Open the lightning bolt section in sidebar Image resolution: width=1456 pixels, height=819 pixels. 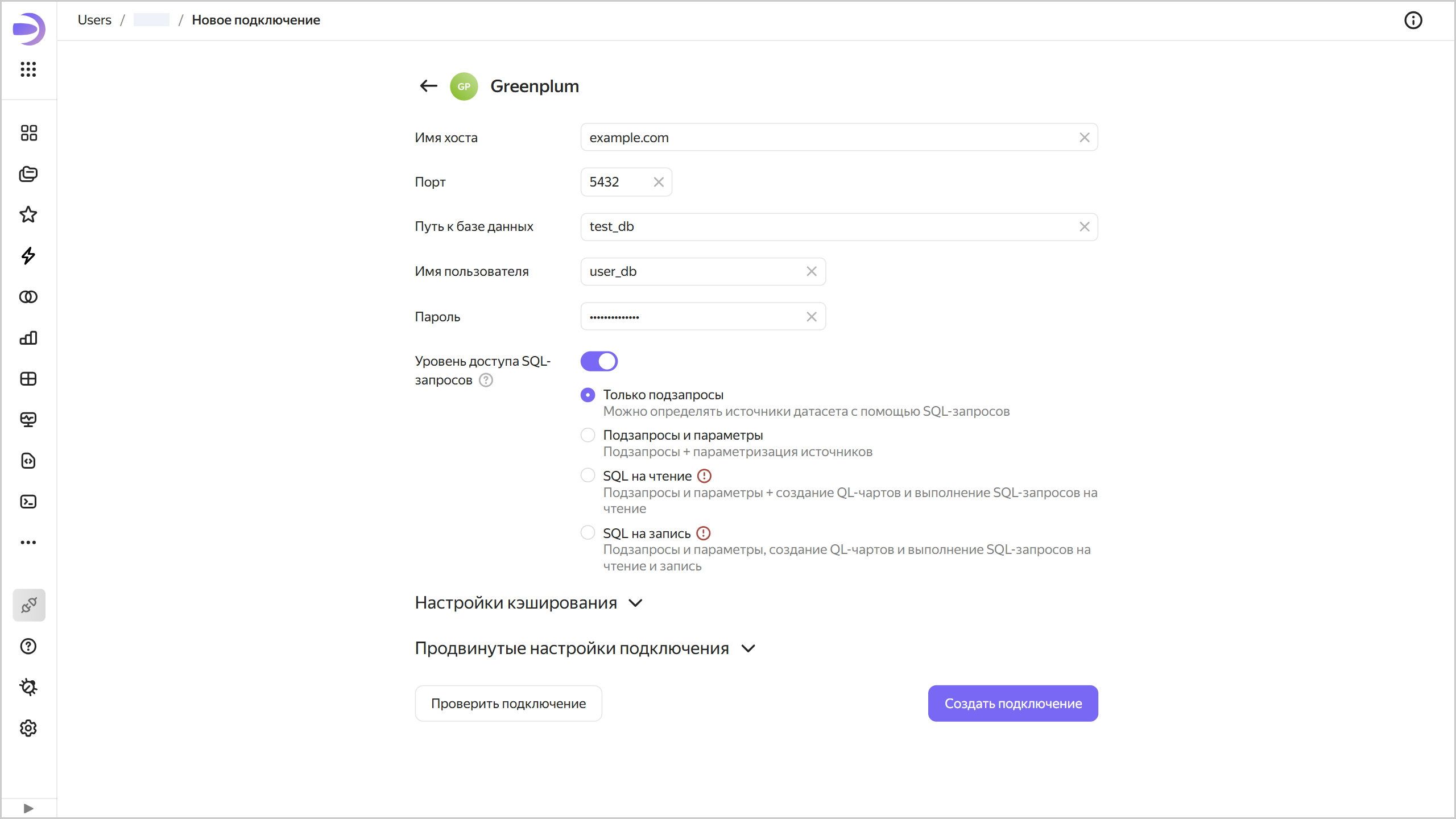(28, 256)
